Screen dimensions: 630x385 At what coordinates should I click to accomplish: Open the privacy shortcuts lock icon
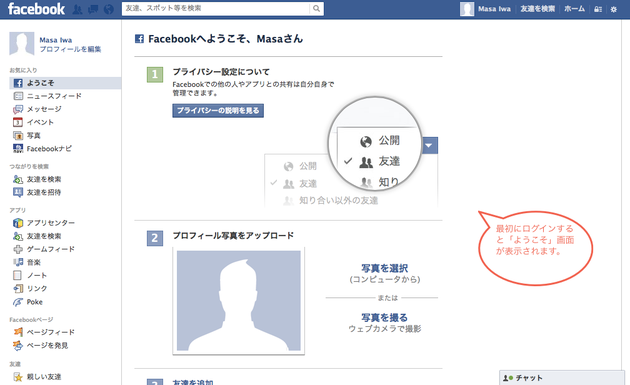point(598,9)
